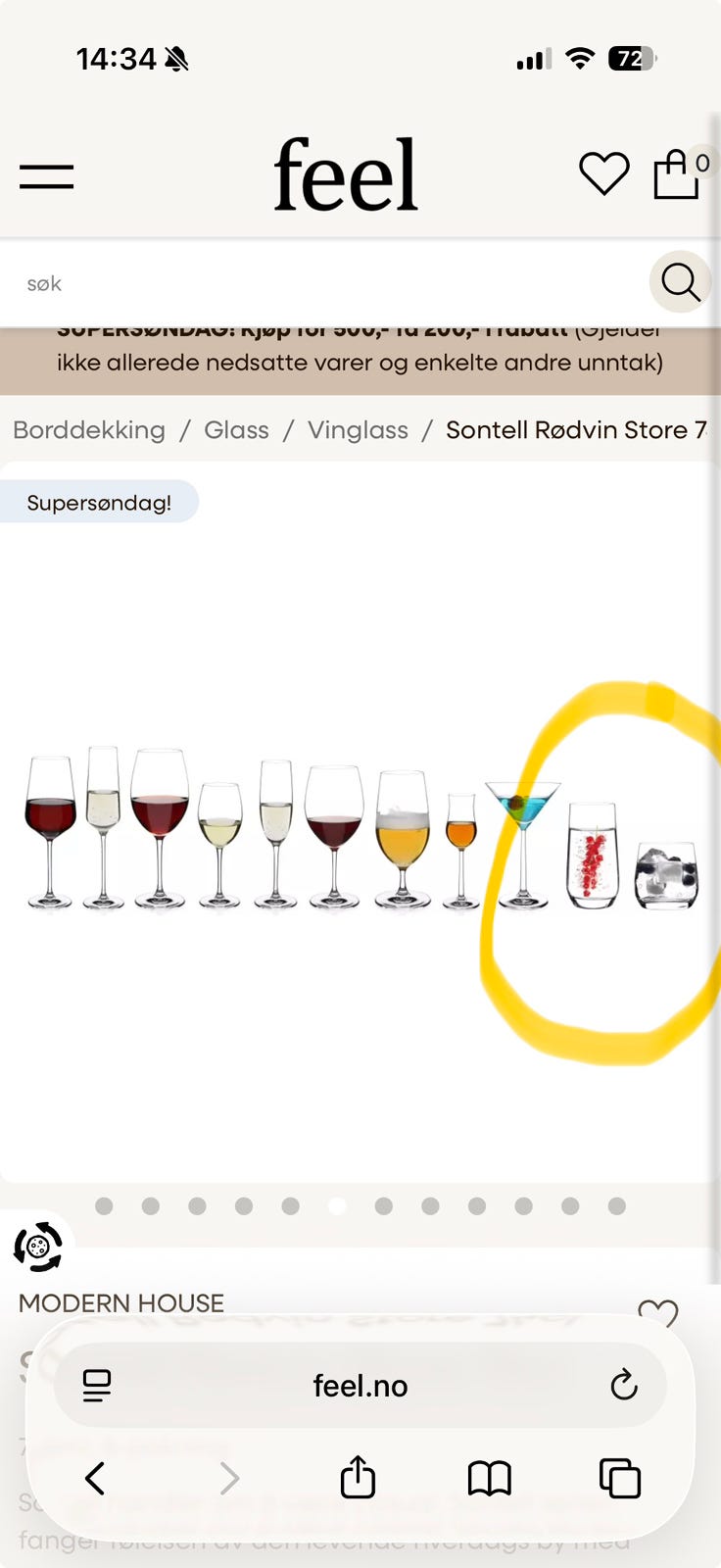Open Safari share sheet
Screen dimensions: 721x1568
[x=358, y=1477]
